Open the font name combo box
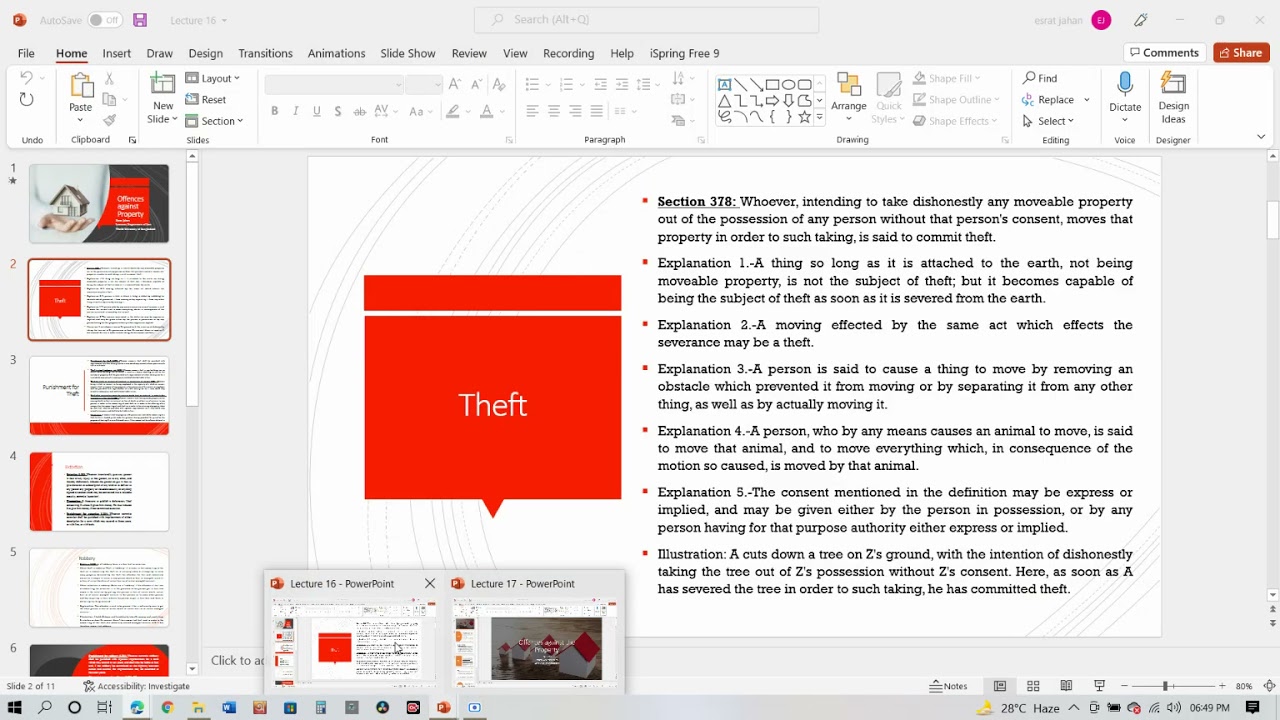The image size is (1280, 720). click(x=333, y=85)
